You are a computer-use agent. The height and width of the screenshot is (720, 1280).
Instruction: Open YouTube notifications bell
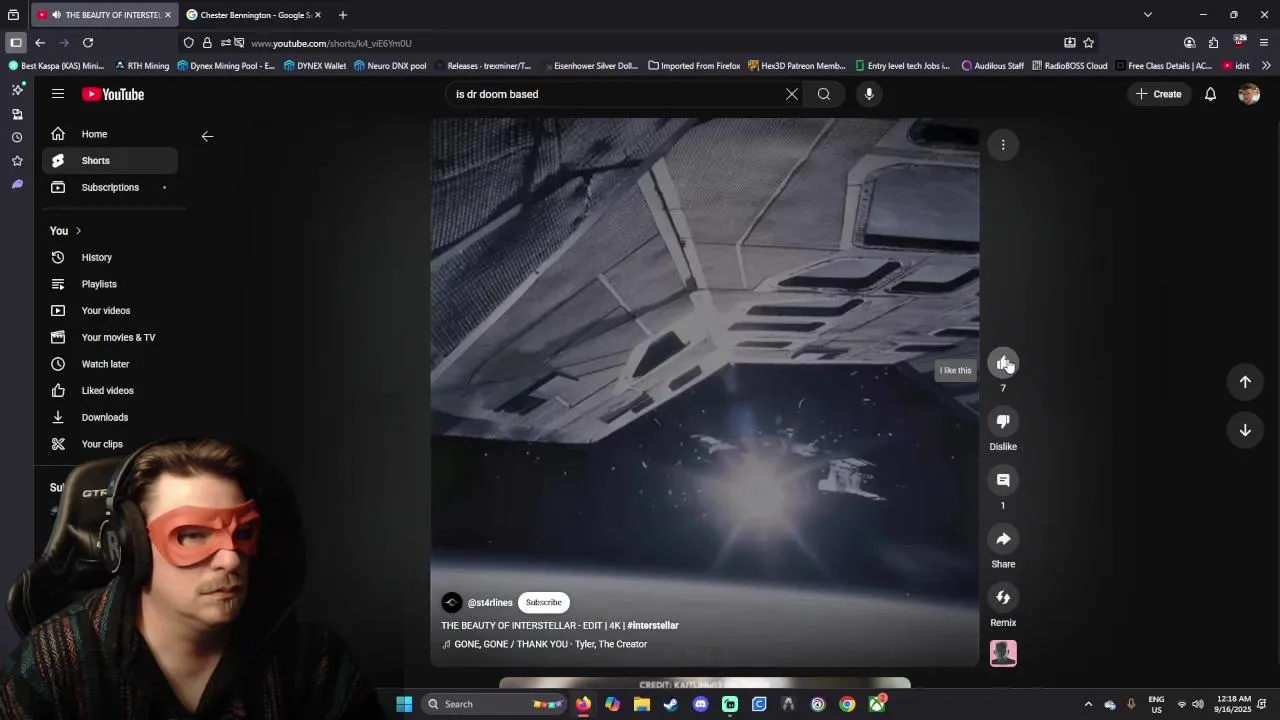(x=1210, y=94)
